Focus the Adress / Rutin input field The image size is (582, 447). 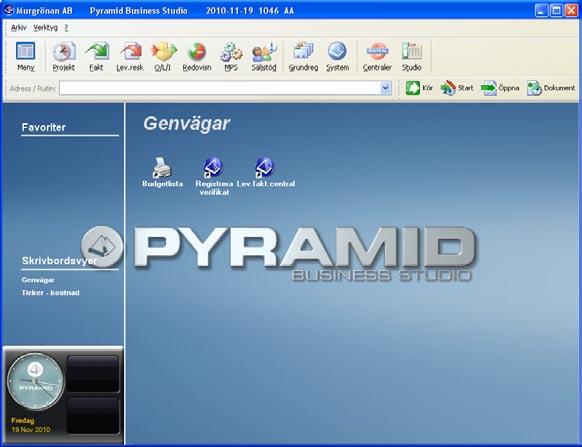click(x=220, y=88)
